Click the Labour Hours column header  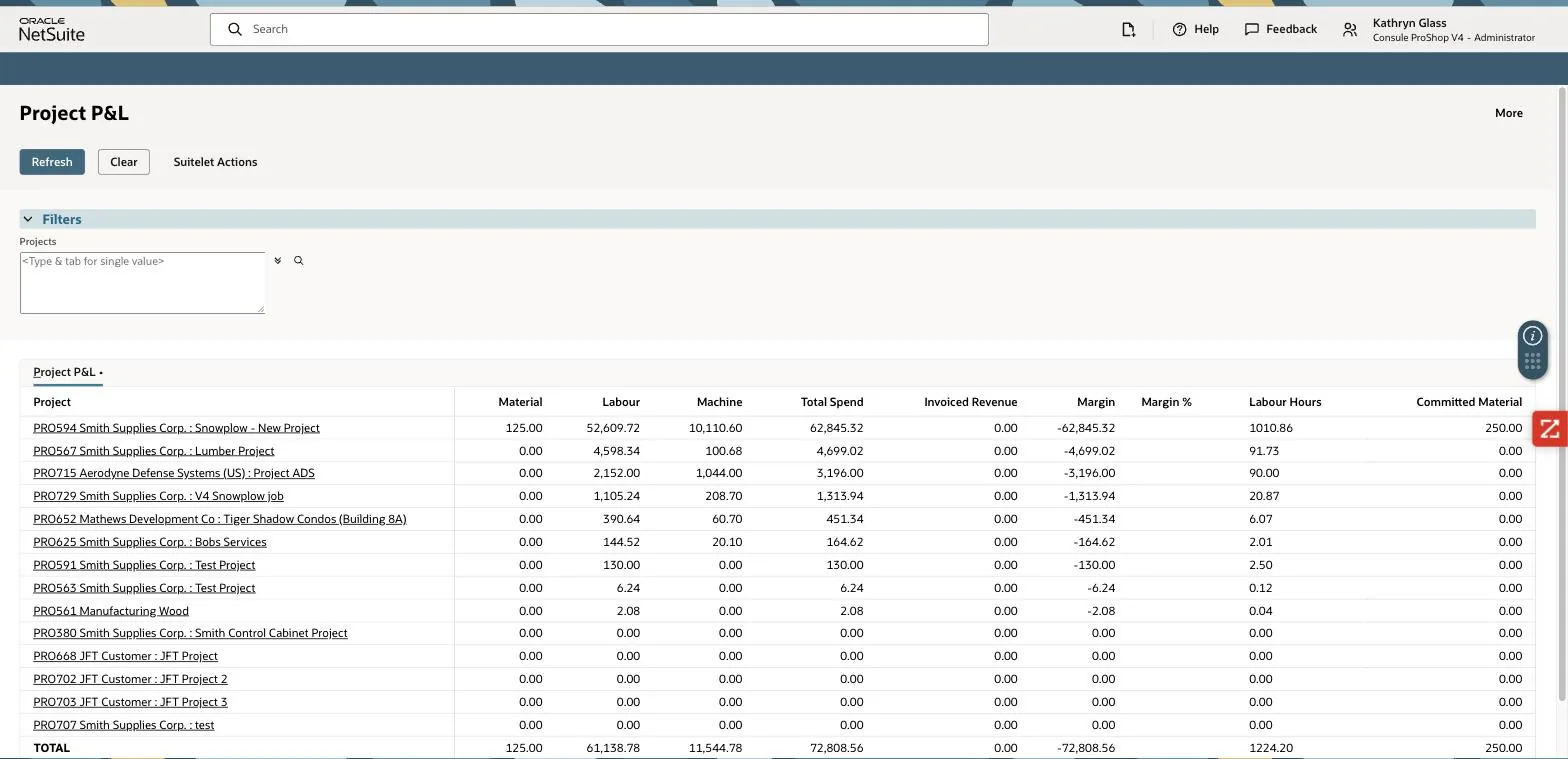(x=1285, y=402)
